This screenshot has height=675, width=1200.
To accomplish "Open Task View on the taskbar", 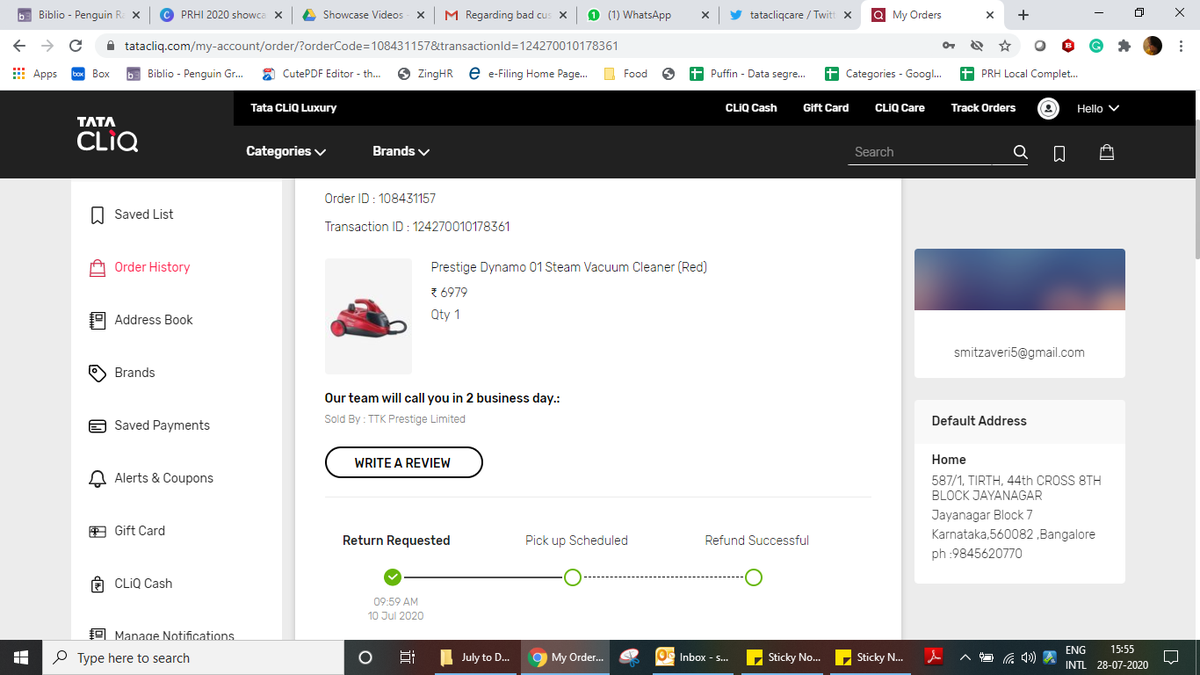I will point(407,658).
